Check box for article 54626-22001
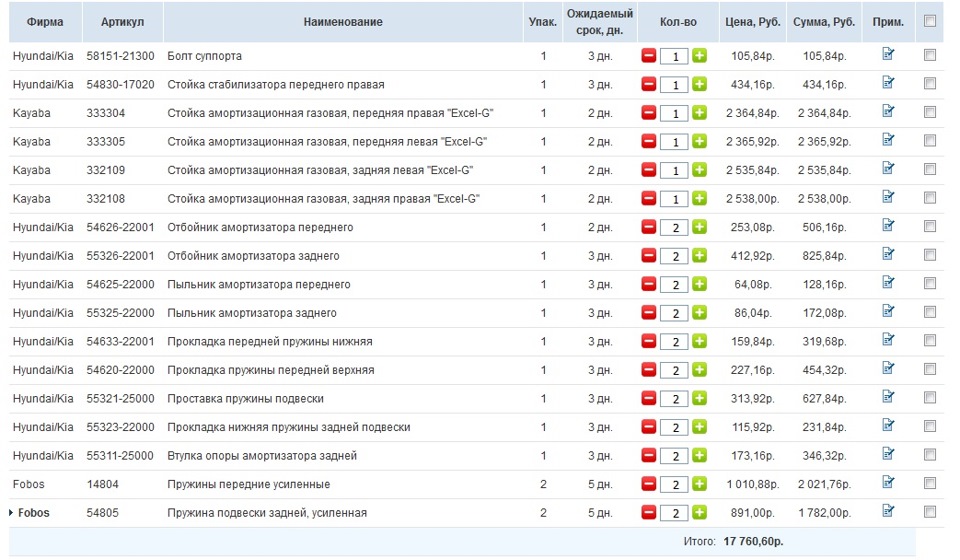This screenshot has height=560, width=960. [929, 226]
